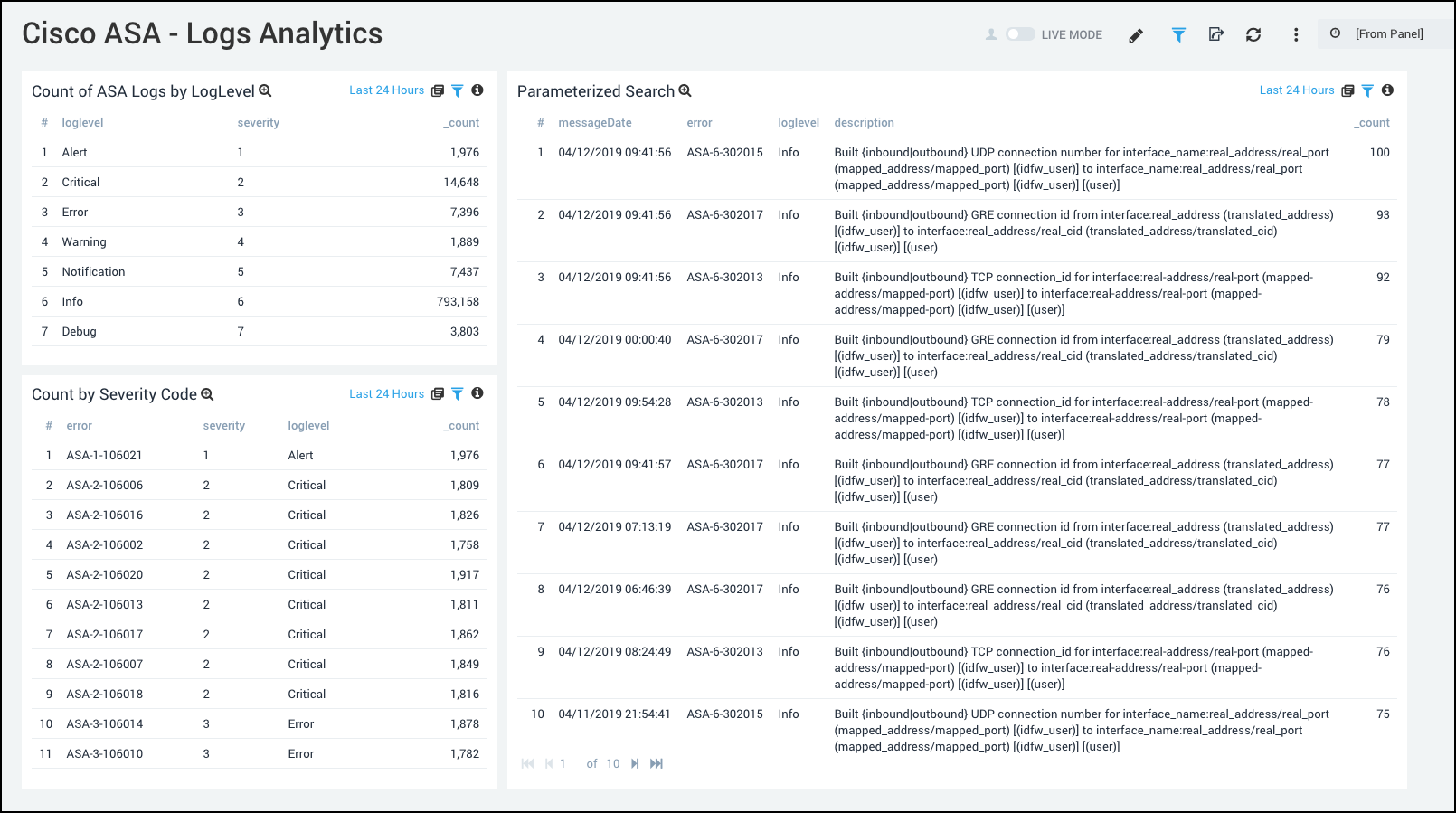Image resolution: width=1456 pixels, height=813 pixels.
Task: Open dashboard filter icon in top toolbar
Action: [1178, 35]
